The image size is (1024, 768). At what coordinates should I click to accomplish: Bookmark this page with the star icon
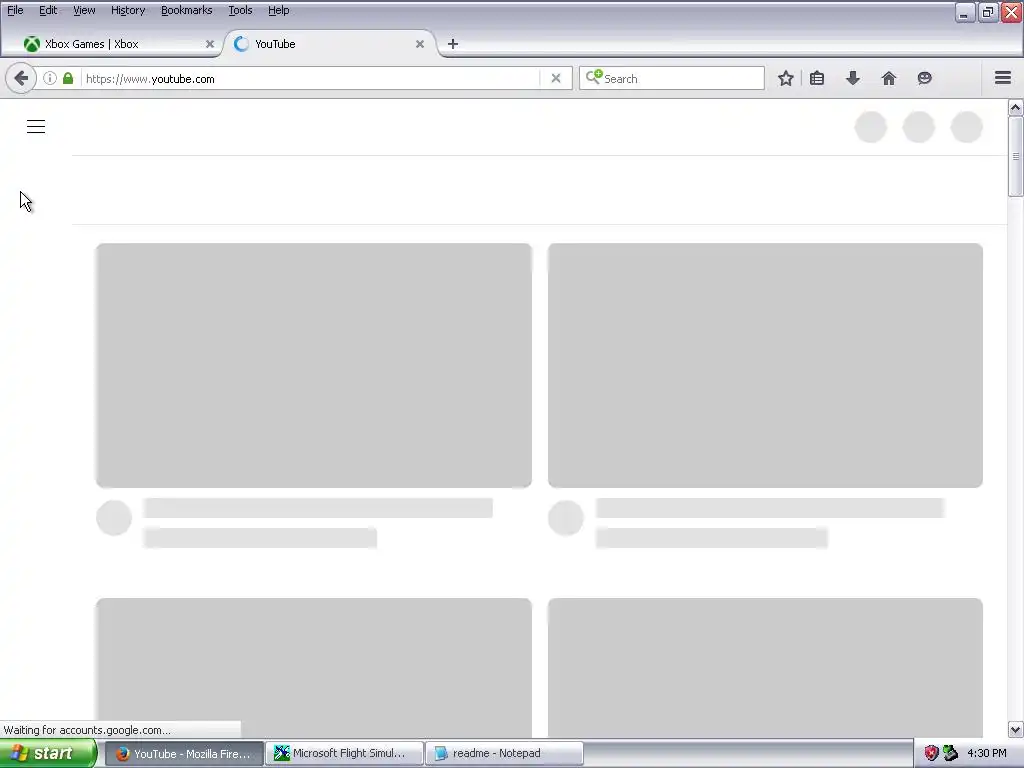(x=786, y=78)
